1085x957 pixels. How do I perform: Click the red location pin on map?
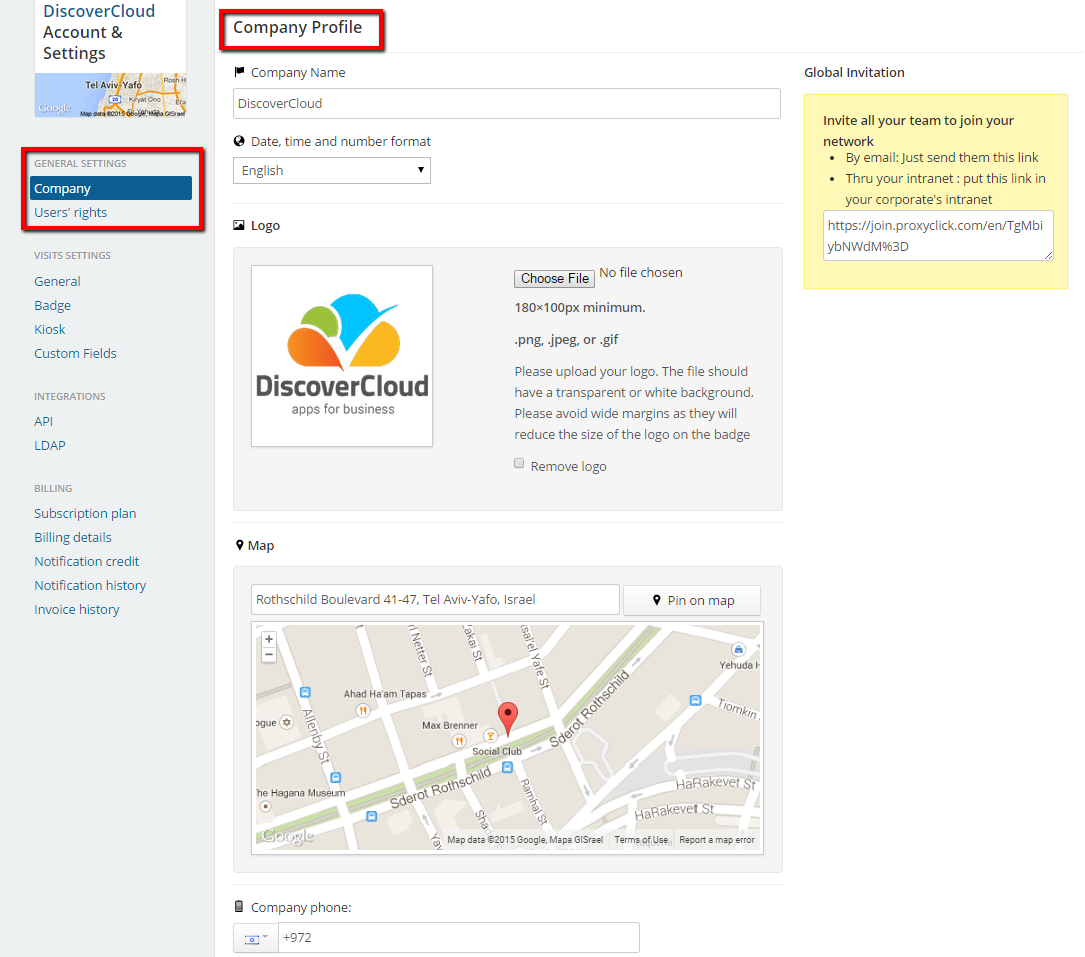[x=508, y=716]
